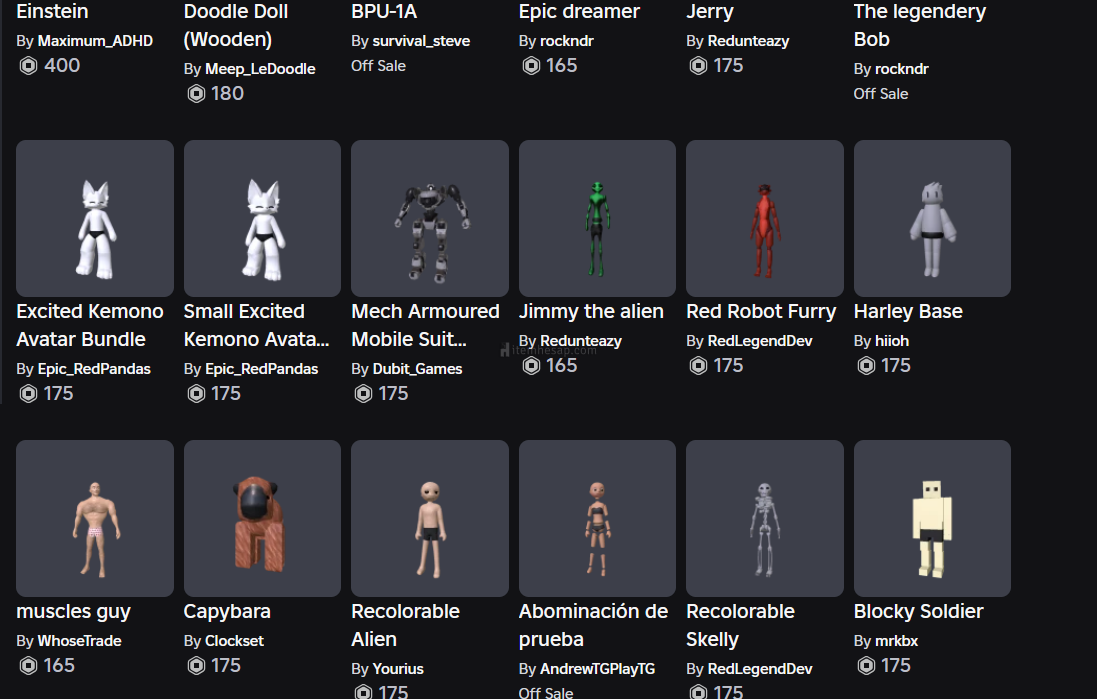Open the Abominación de prueba item title
1097x699 pixels.
[593, 625]
